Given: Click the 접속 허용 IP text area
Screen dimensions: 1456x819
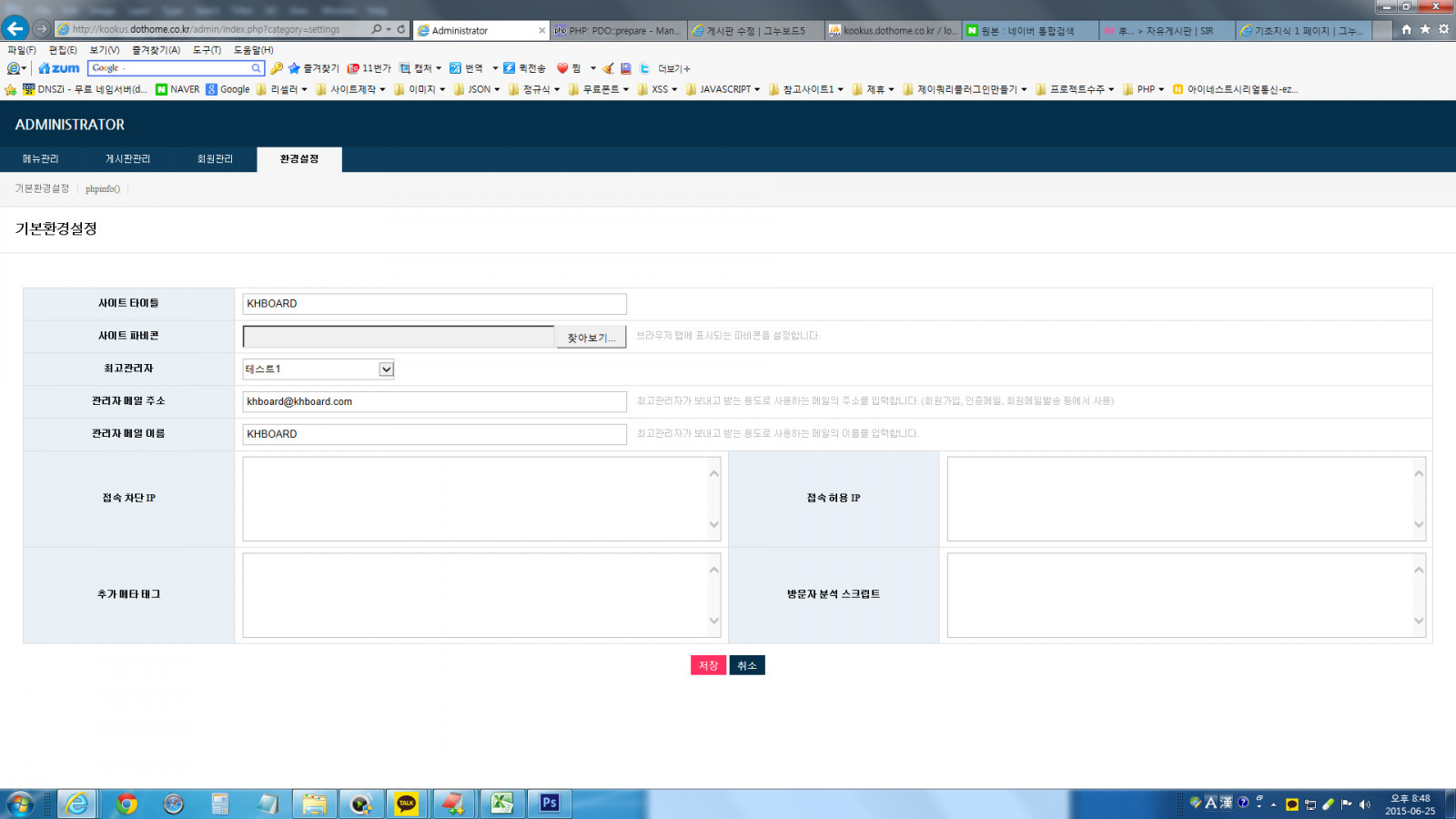Looking at the screenshot, I should (1186, 499).
